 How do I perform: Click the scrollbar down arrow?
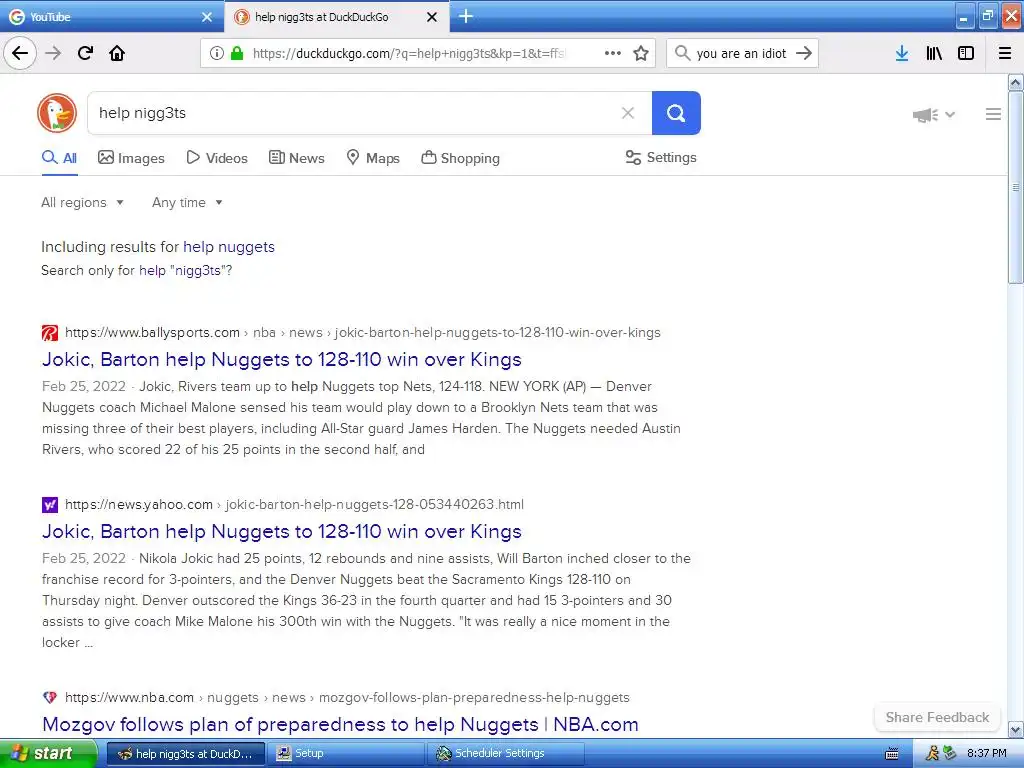[x=1015, y=729]
